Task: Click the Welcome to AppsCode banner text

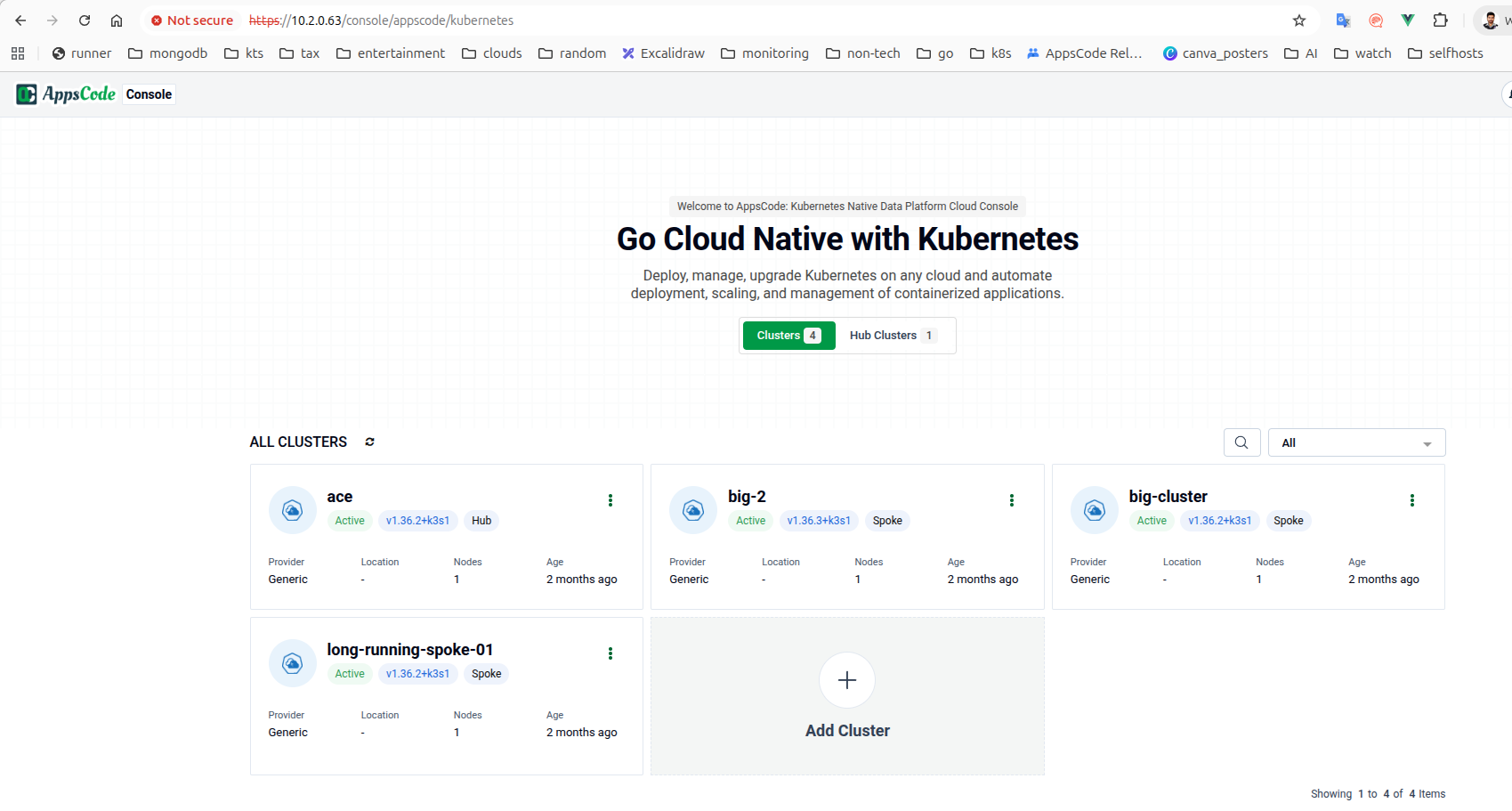Action: tap(847, 207)
